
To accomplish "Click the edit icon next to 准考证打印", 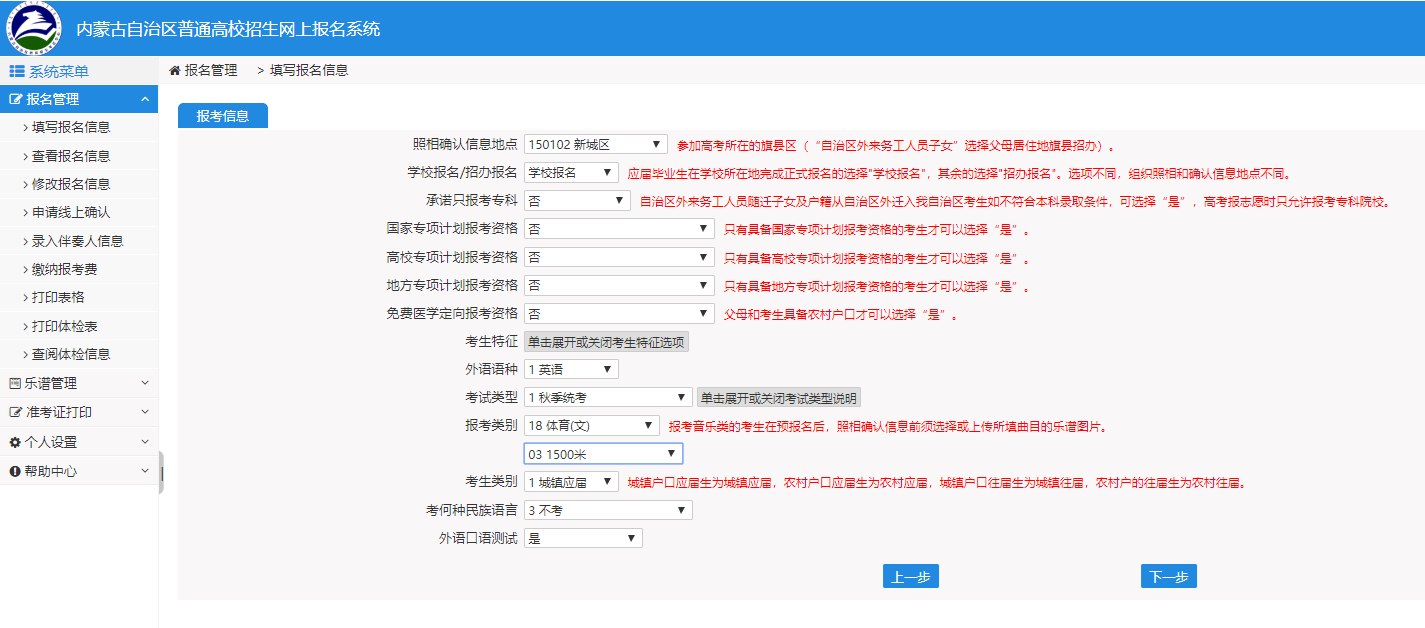I will pos(15,412).
